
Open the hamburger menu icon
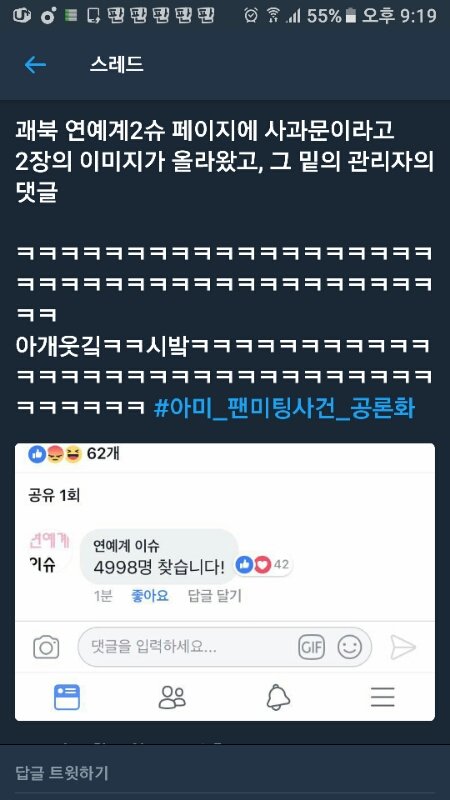point(383,697)
